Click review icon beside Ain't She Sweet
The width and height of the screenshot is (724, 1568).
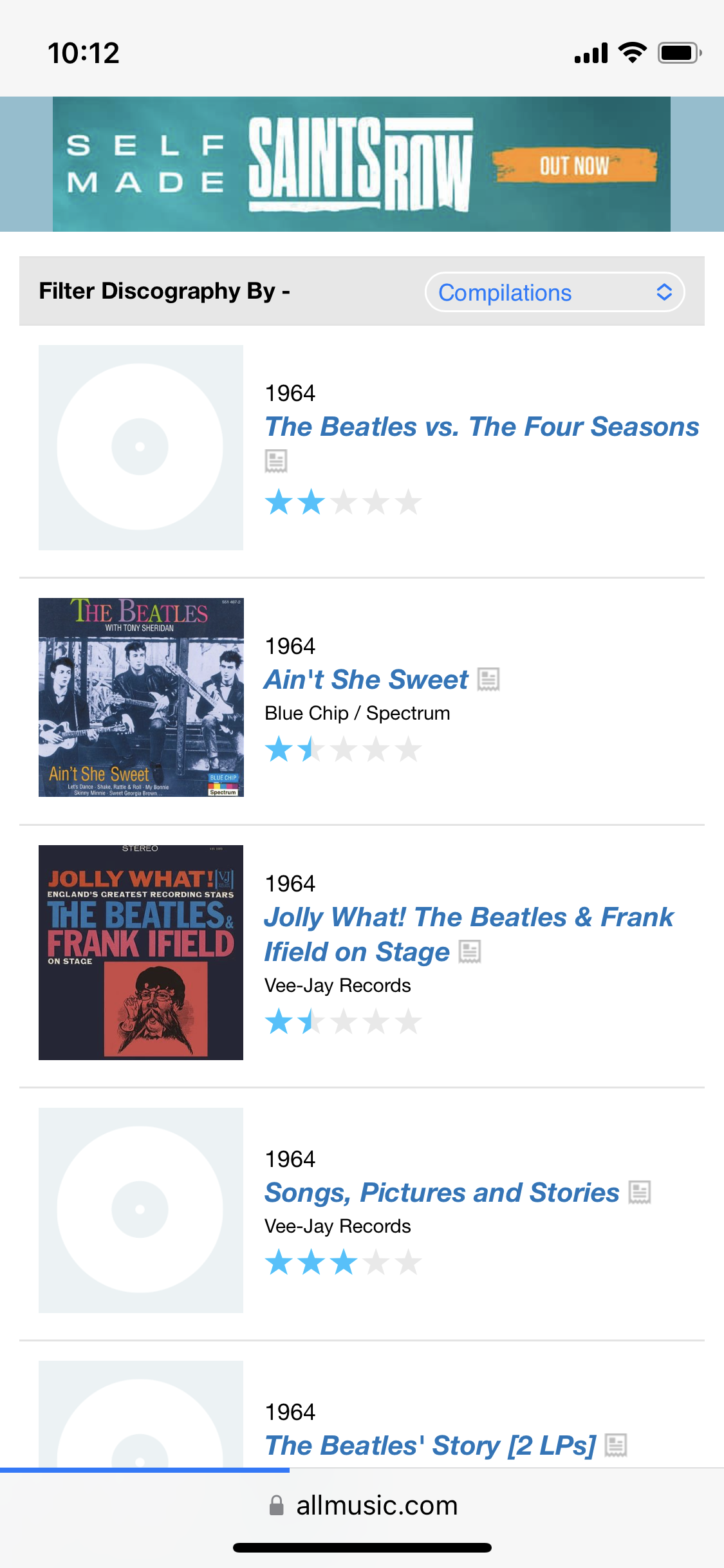[x=488, y=679]
